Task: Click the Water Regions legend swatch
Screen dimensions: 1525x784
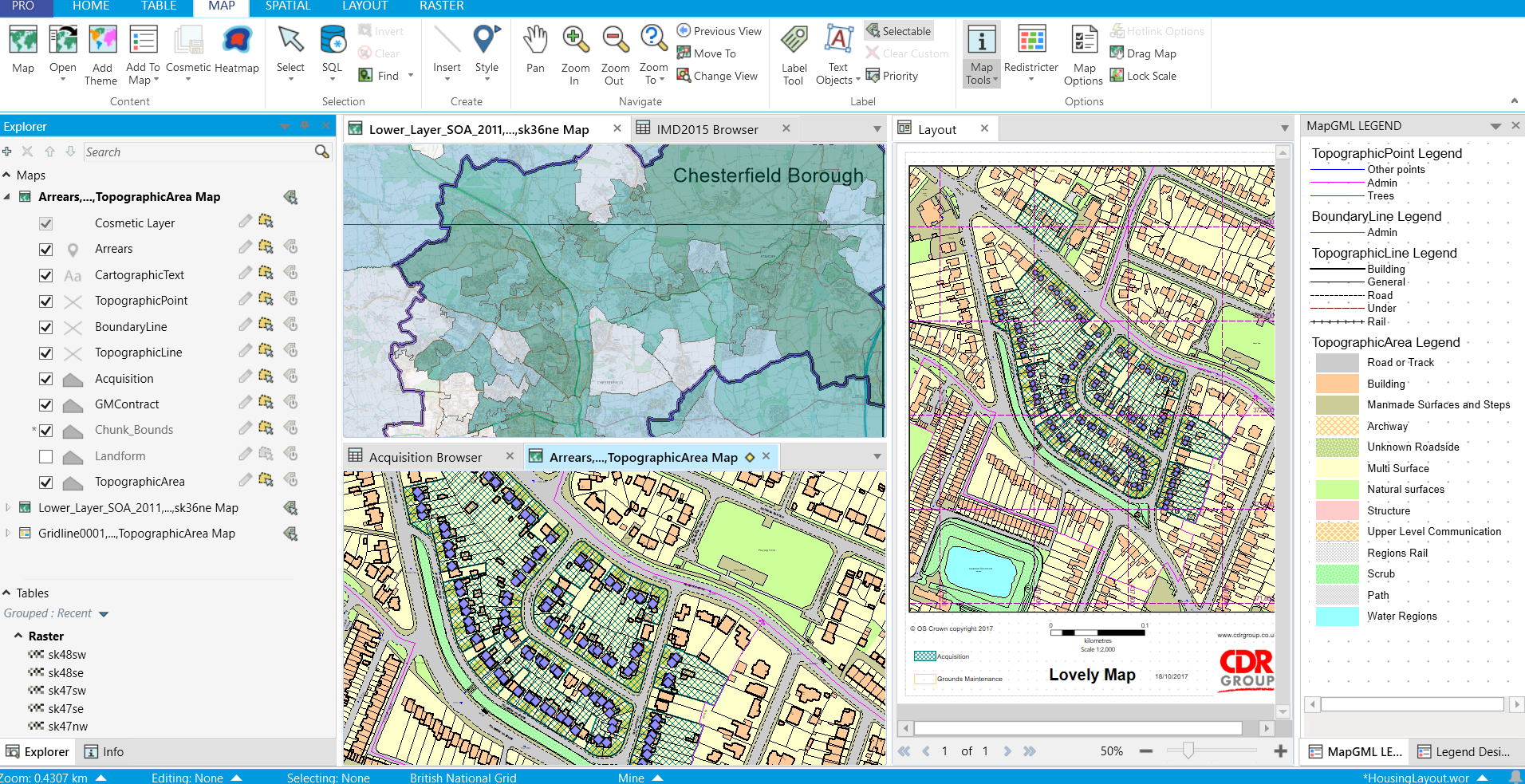Action: click(1337, 617)
